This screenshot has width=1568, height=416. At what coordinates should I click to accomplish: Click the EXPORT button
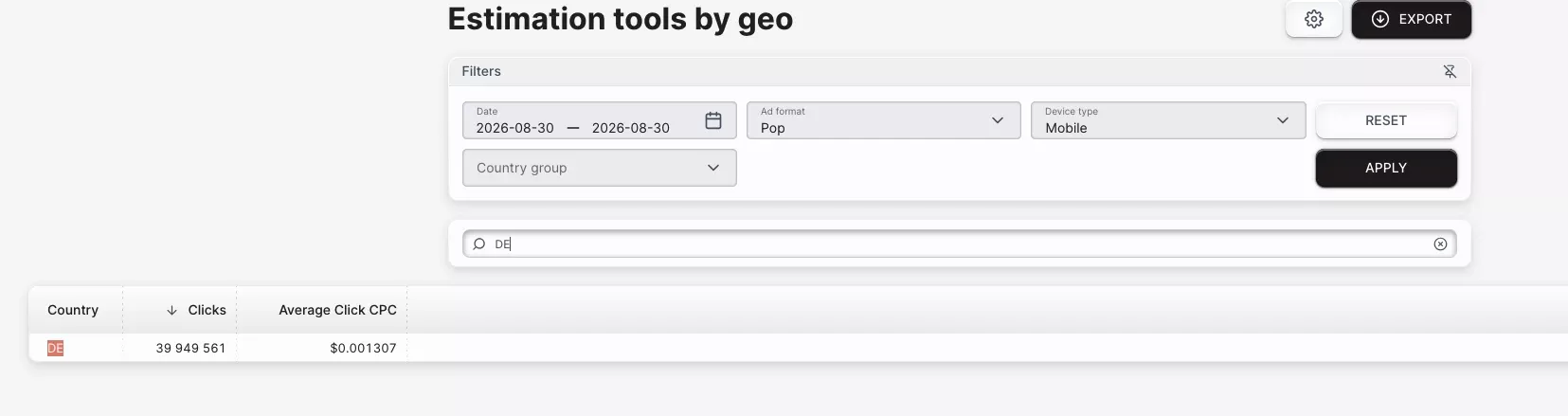1411,19
